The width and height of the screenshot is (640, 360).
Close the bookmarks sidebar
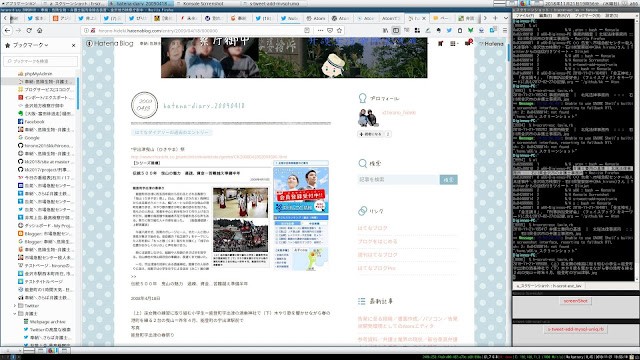click(73, 45)
